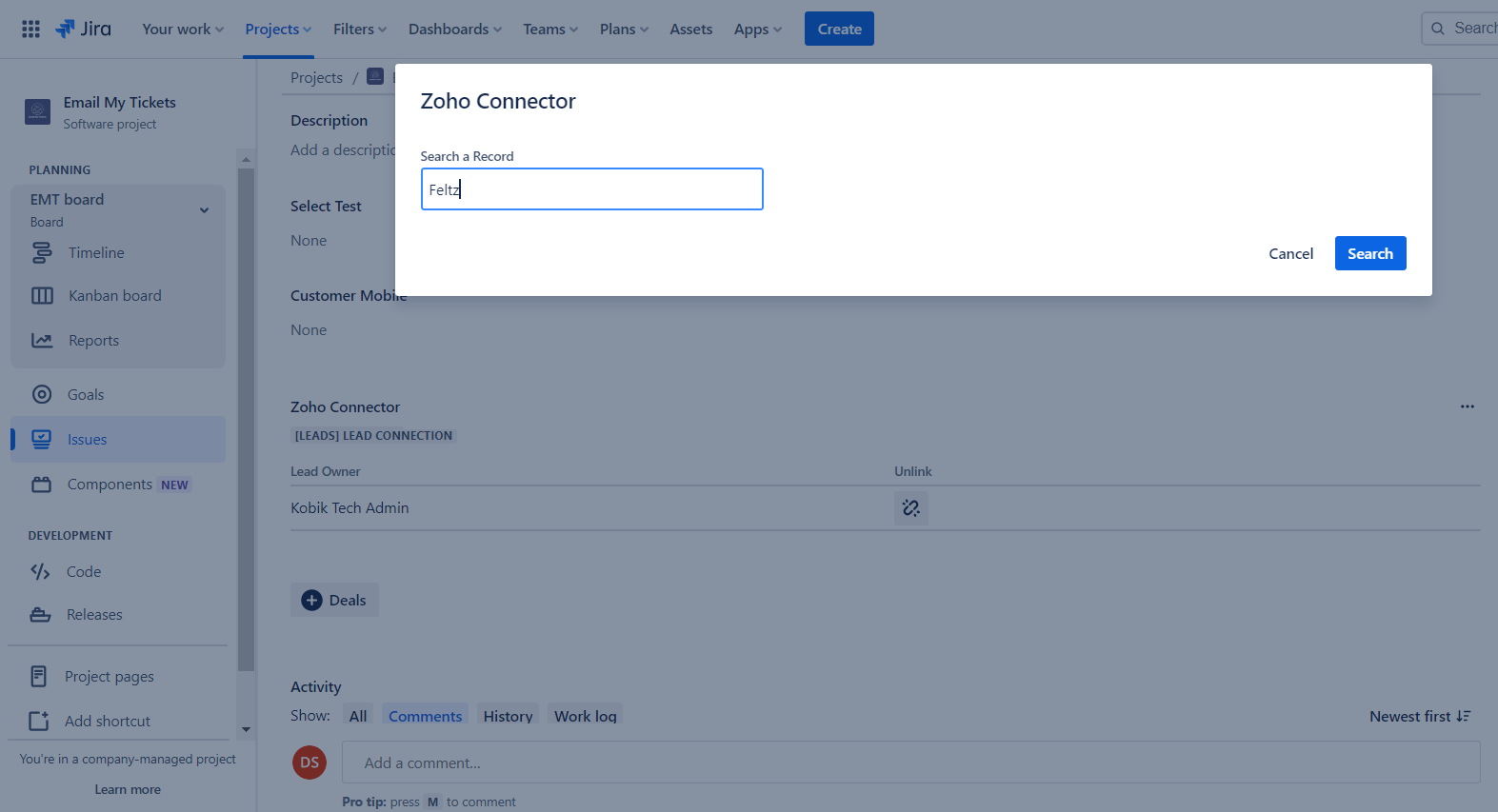Switch to the History activity tab

(508, 716)
